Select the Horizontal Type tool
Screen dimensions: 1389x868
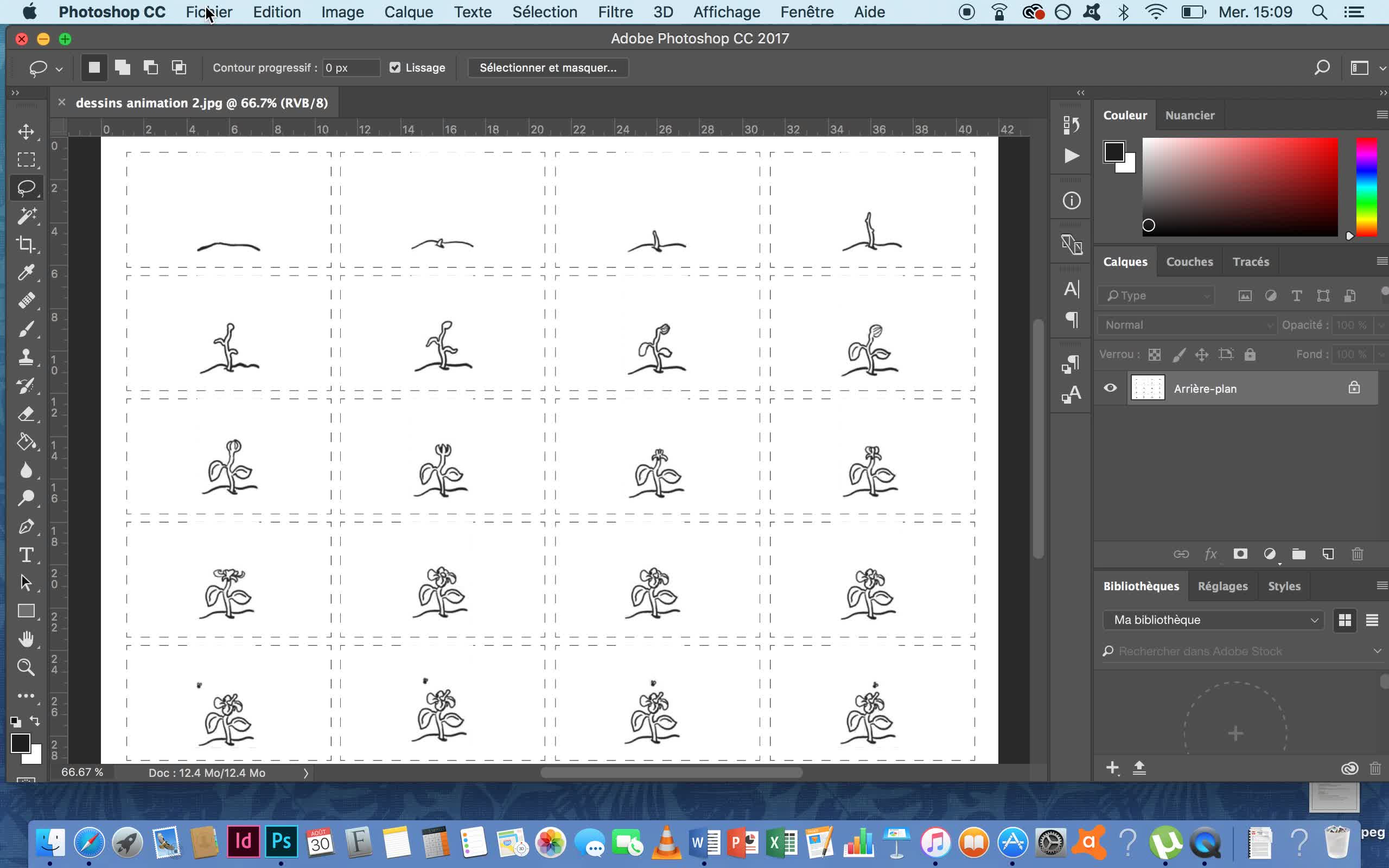coord(26,555)
